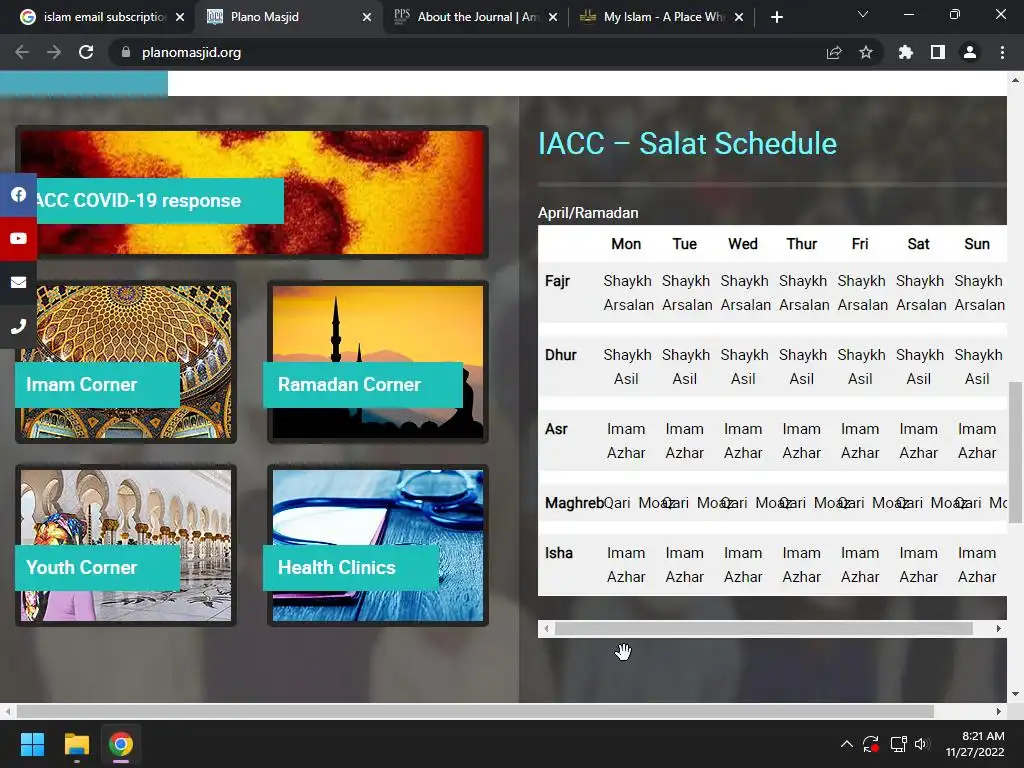This screenshot has height=768, width=1024.
Task: Open the Chrome profile icon
Action: click(970, 52)
